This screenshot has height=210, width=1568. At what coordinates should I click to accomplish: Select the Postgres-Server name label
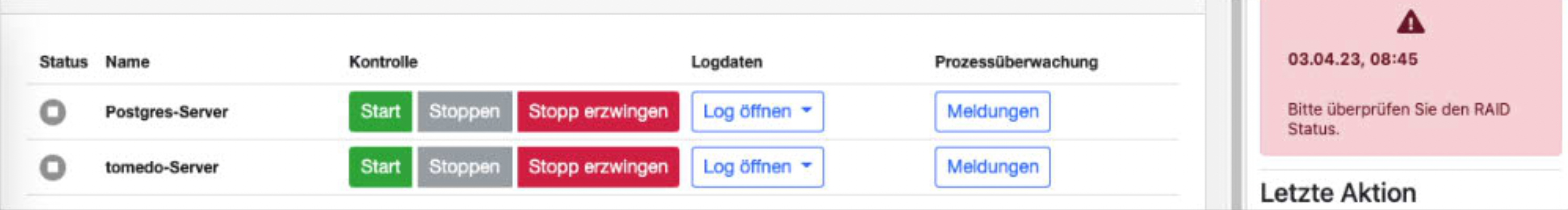click(166, 112)
